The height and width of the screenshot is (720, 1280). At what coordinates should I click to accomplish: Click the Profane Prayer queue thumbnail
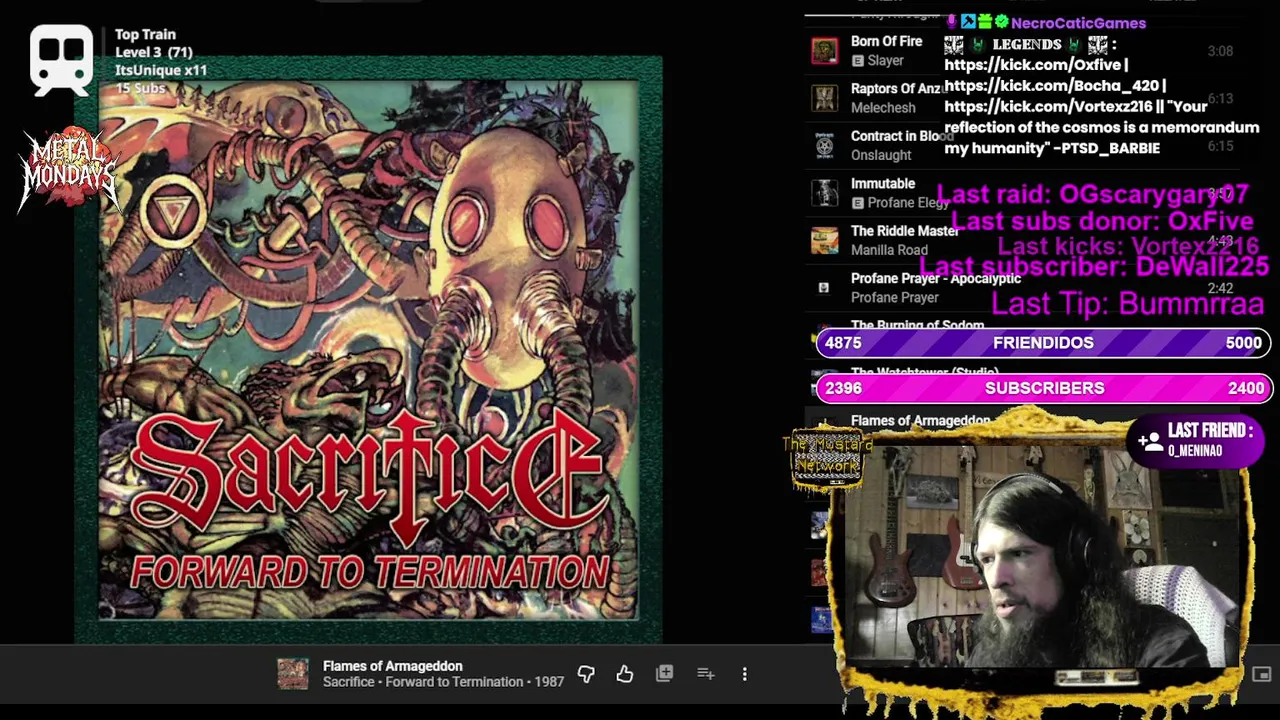pos(824,288)
